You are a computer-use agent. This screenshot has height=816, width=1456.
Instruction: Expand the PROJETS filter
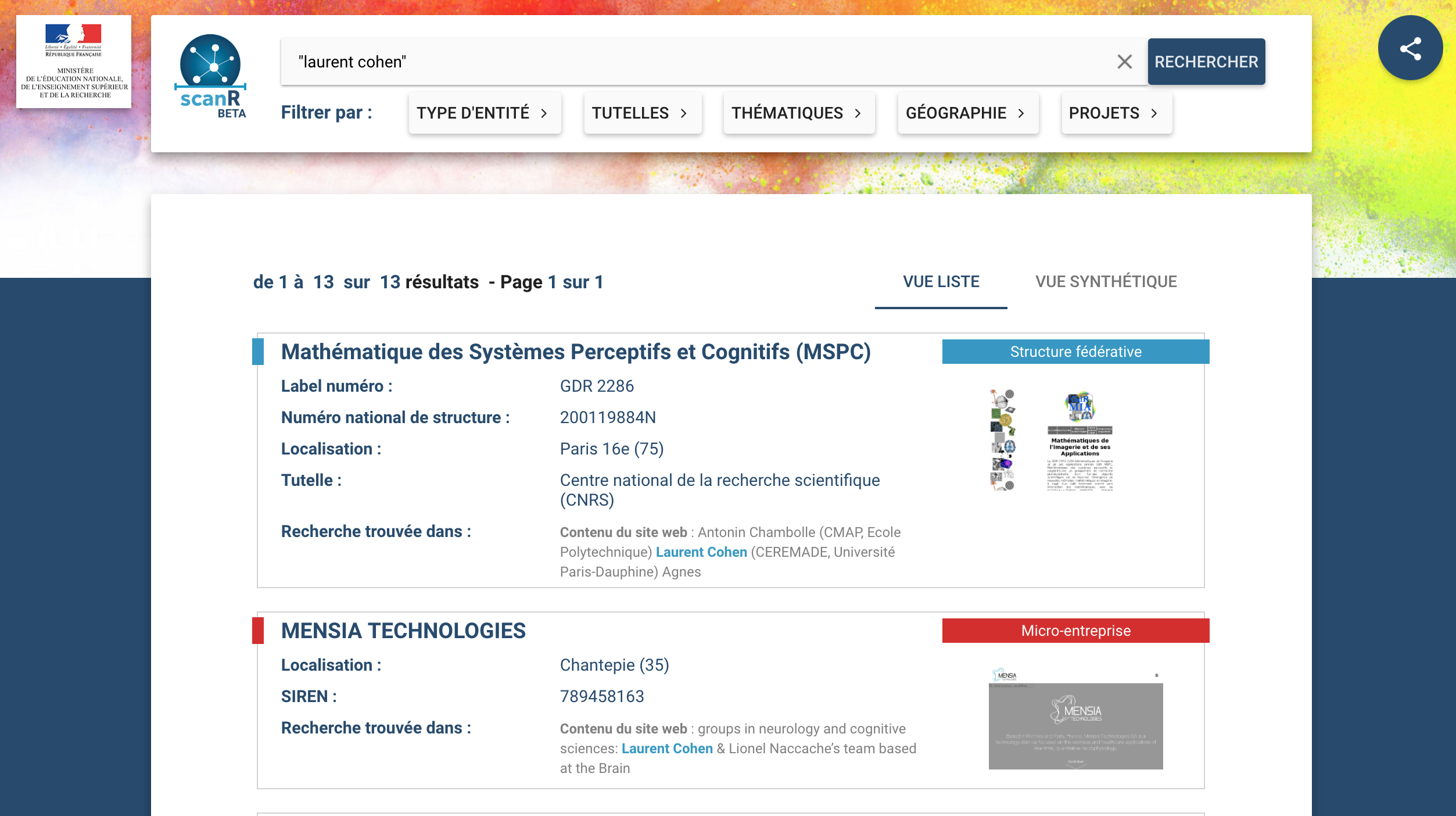[1117, 113]
